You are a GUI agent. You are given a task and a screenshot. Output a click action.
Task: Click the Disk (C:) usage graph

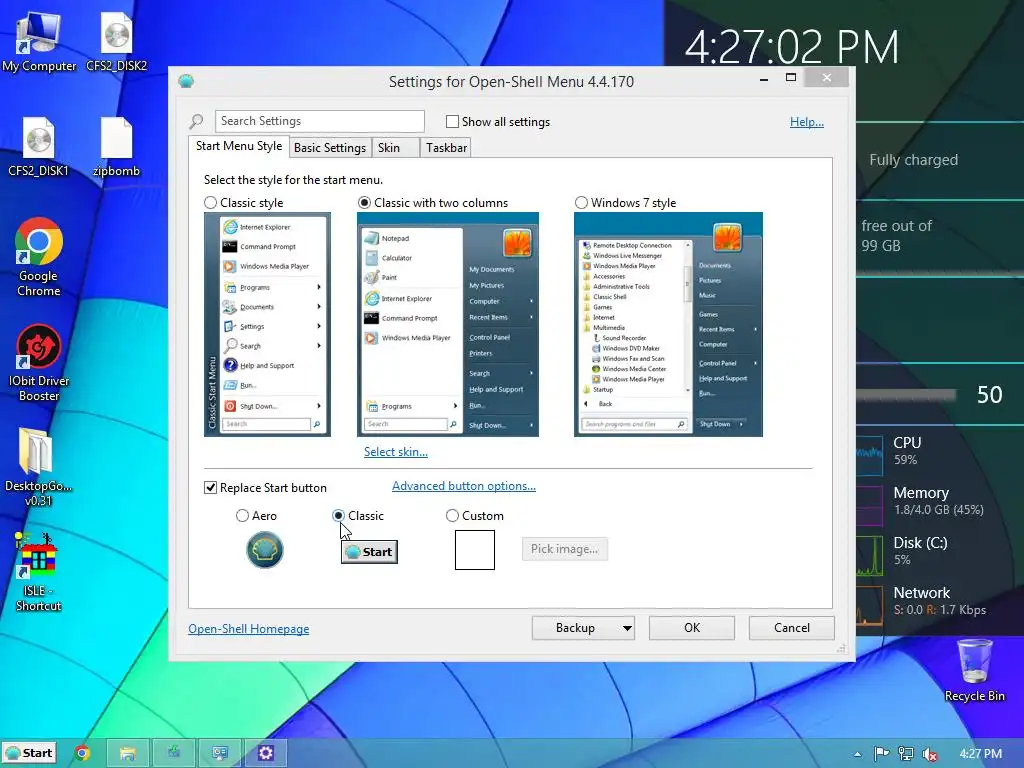click(x=869, y=556)
